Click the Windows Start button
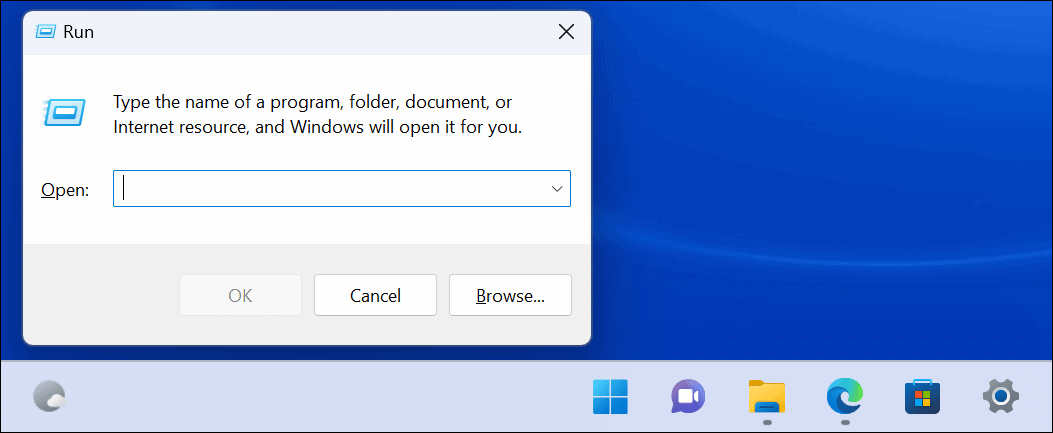 coord(611,396)
